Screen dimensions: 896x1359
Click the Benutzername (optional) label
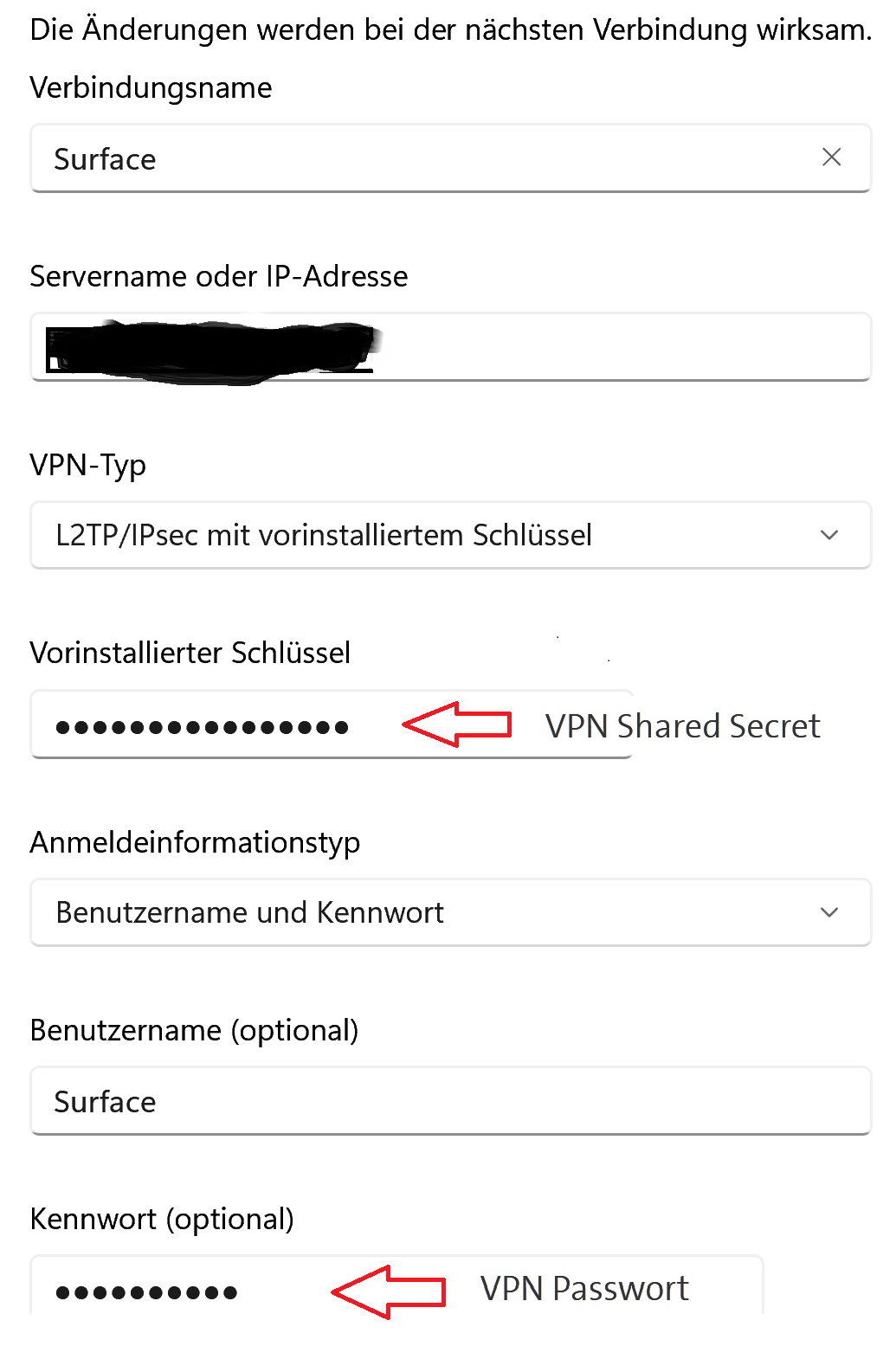pos(194,1030)
